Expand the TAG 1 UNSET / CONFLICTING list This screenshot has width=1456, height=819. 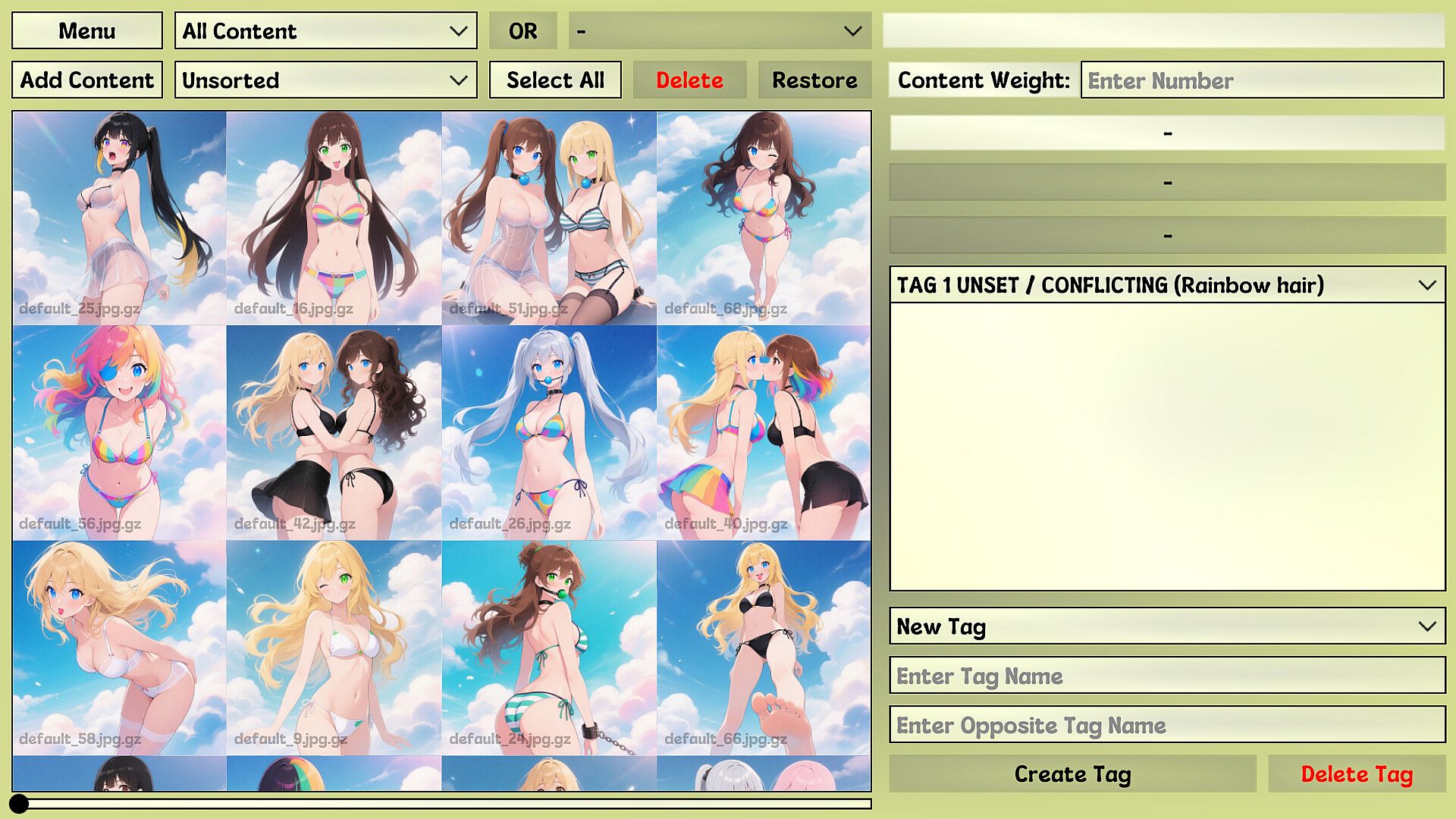(x=1167, y=285)
